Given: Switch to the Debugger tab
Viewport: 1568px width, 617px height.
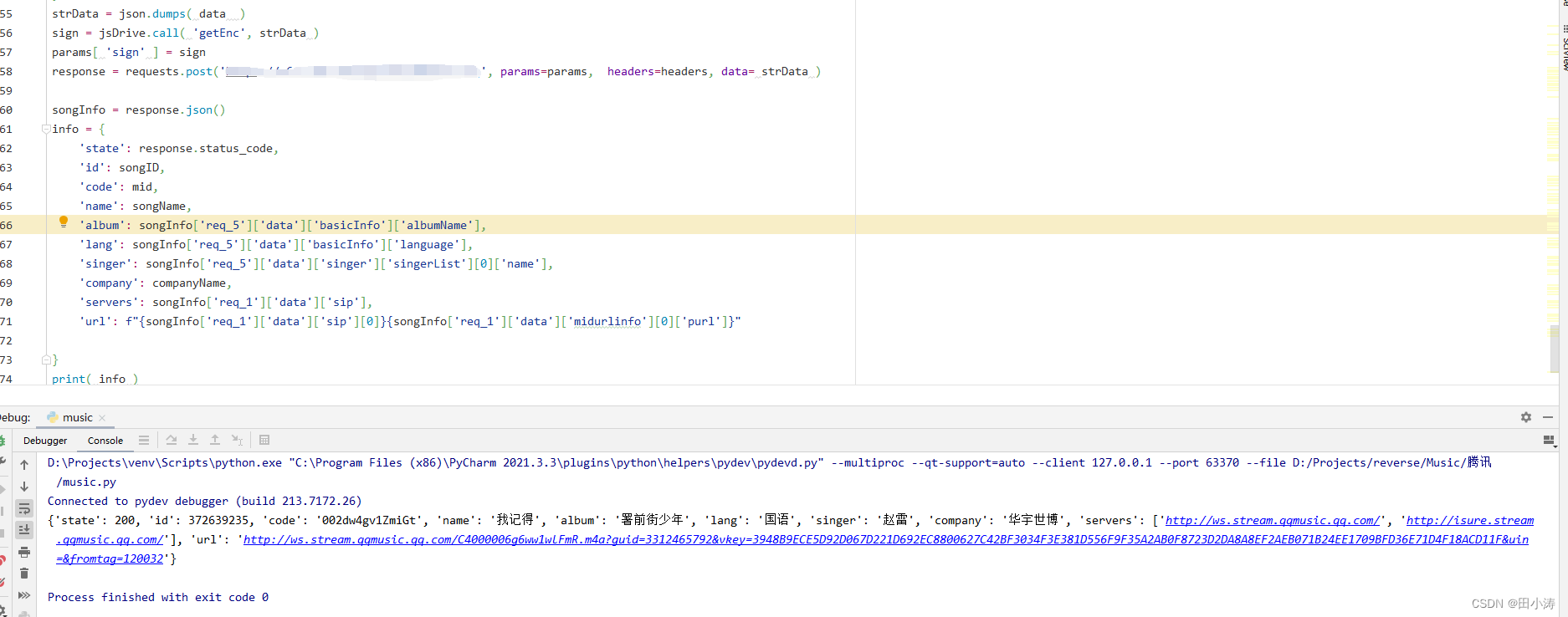Looking at the screenshot, I should (45, 441).
